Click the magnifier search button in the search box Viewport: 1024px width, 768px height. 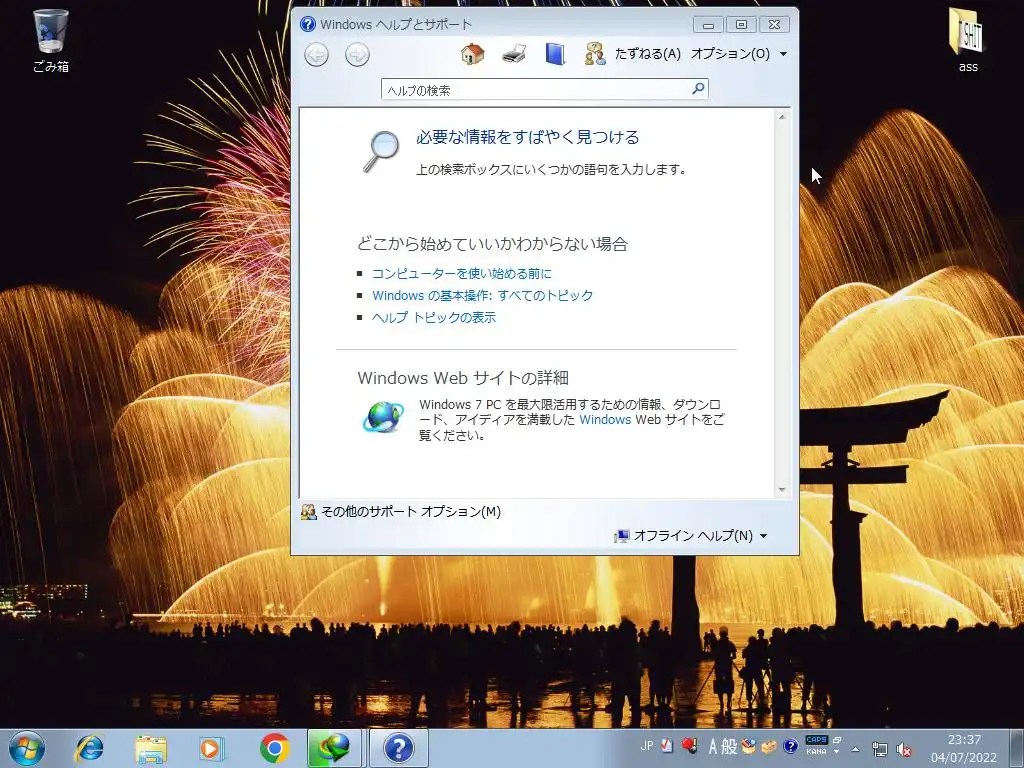click(x=698, y=88)
